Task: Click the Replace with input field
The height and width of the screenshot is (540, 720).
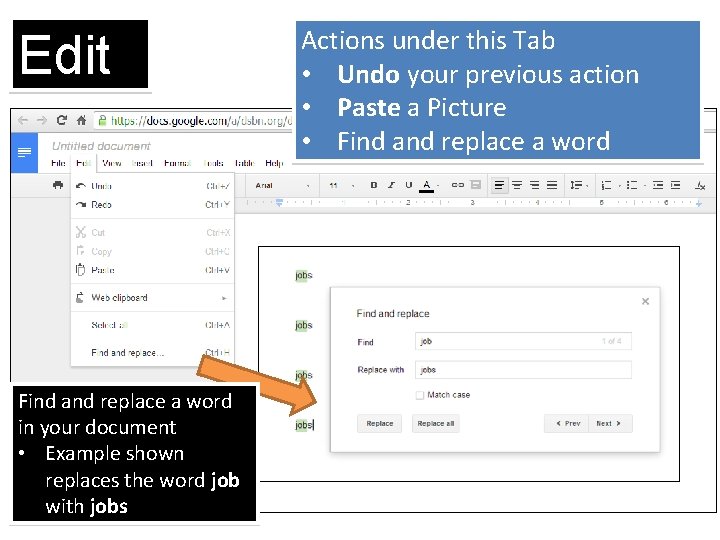Action: 523,370
